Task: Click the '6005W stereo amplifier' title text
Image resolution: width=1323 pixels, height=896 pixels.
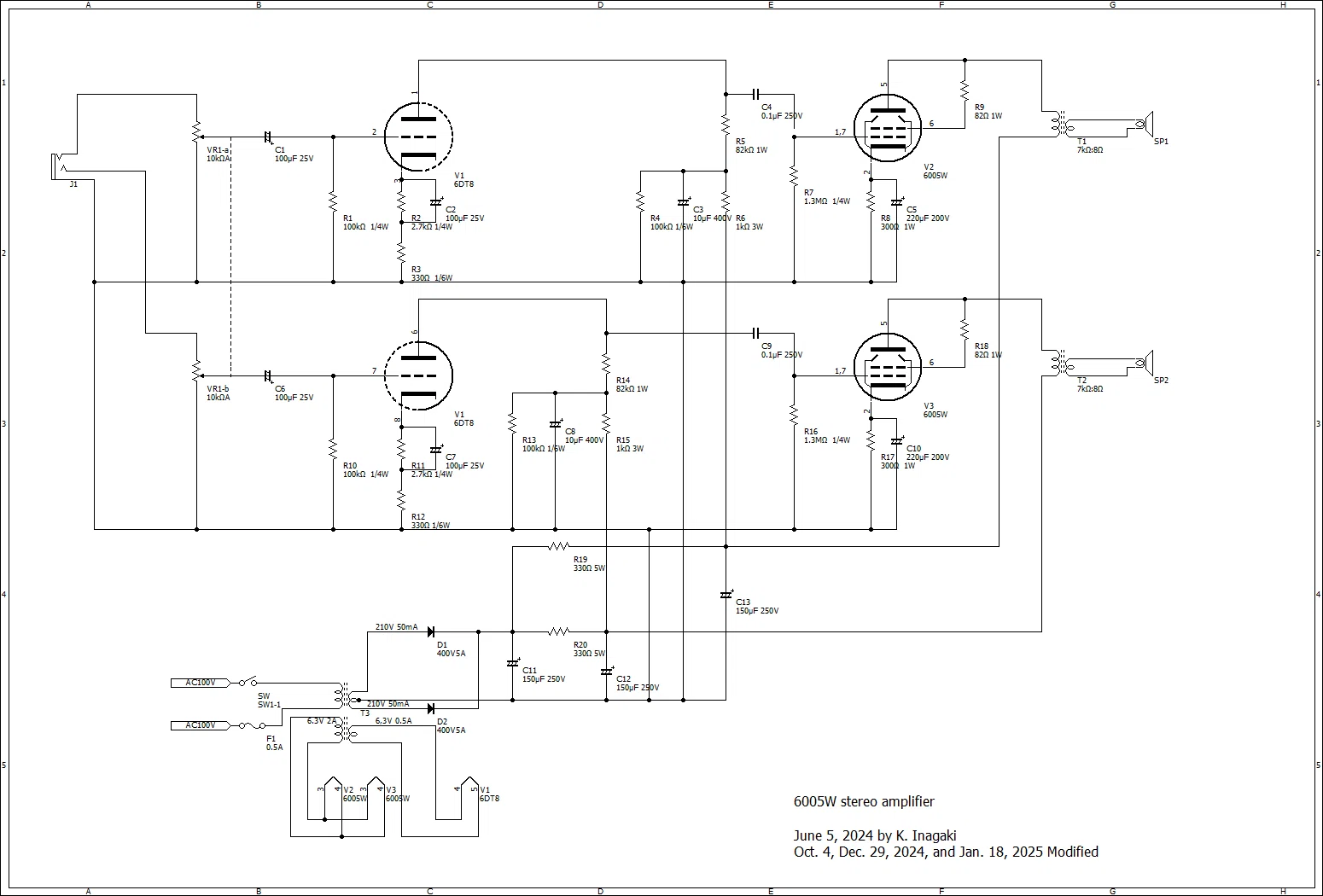Action: tap(864, 802)
